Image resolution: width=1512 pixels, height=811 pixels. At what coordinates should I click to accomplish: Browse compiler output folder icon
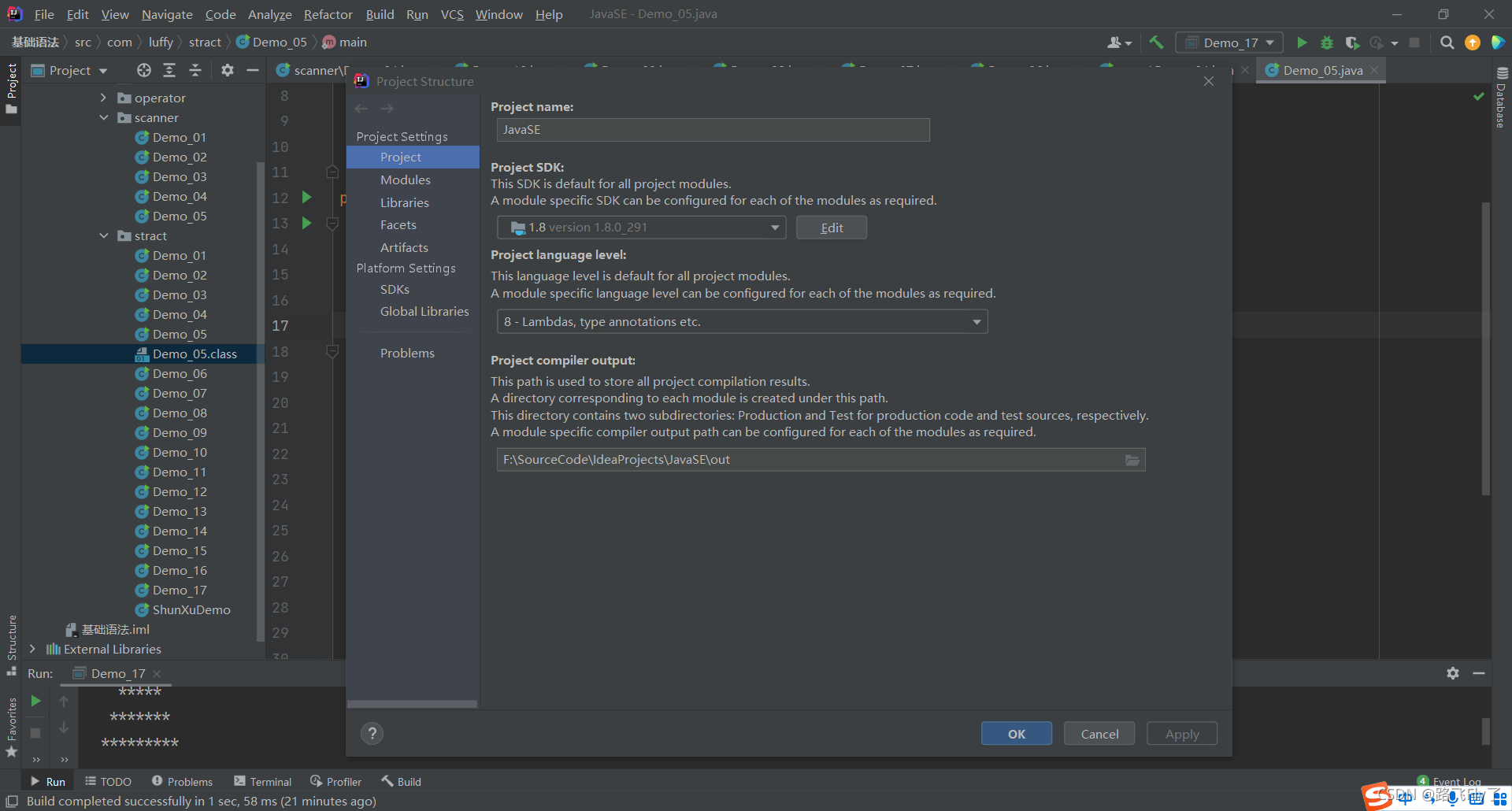click(1132, 460)
